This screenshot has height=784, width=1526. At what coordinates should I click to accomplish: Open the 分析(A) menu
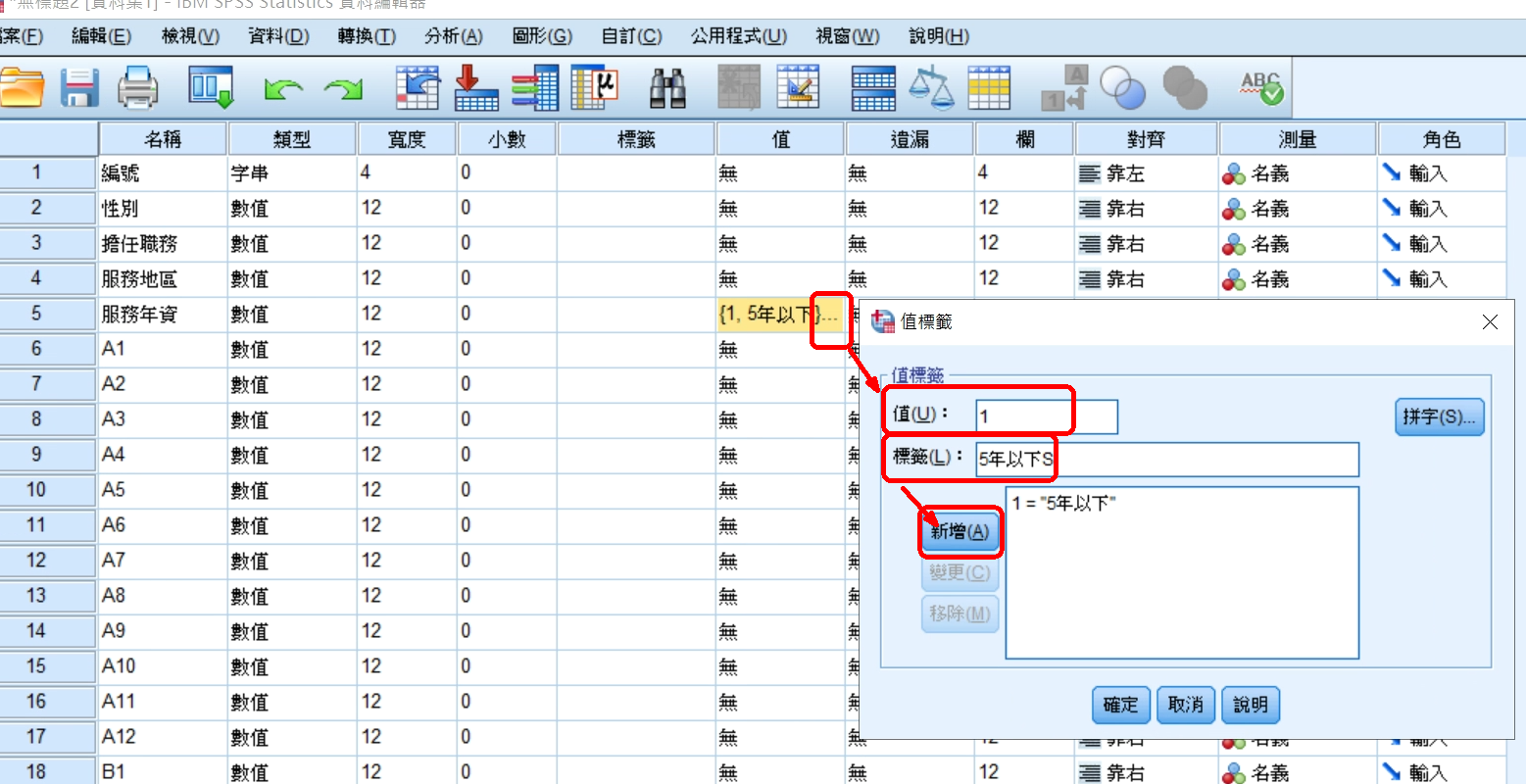pos(453,36)
